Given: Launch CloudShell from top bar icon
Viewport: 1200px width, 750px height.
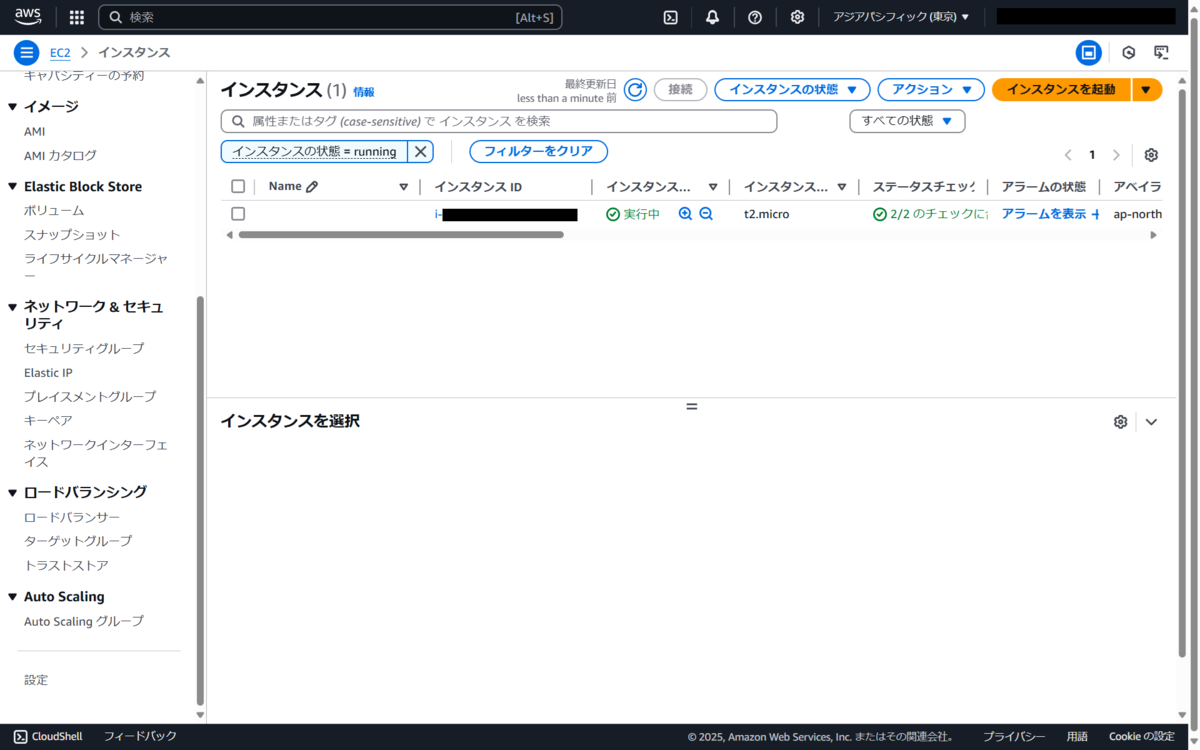Looking at the screenshot, I should click(671, 17).
